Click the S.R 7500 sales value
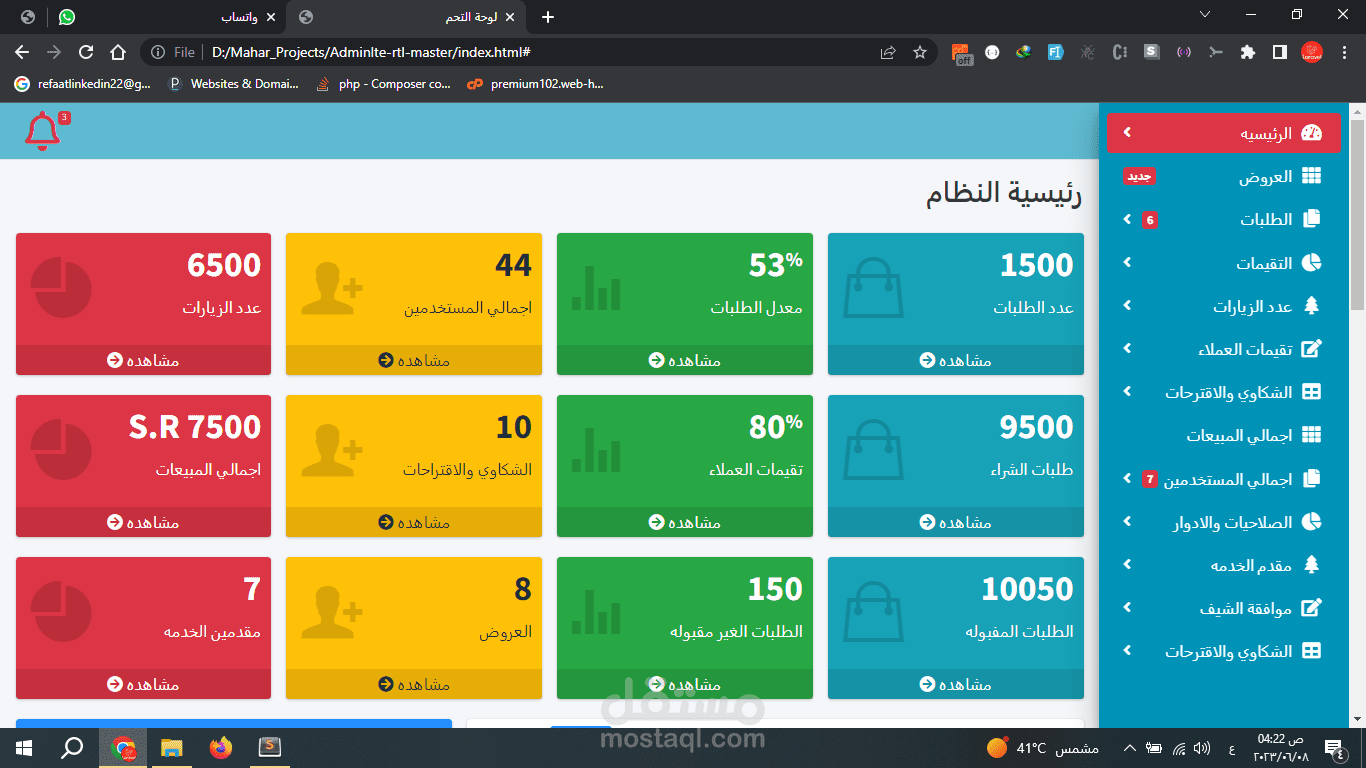The width and height of the screenshot is (1366, 768). coord(195,427)
